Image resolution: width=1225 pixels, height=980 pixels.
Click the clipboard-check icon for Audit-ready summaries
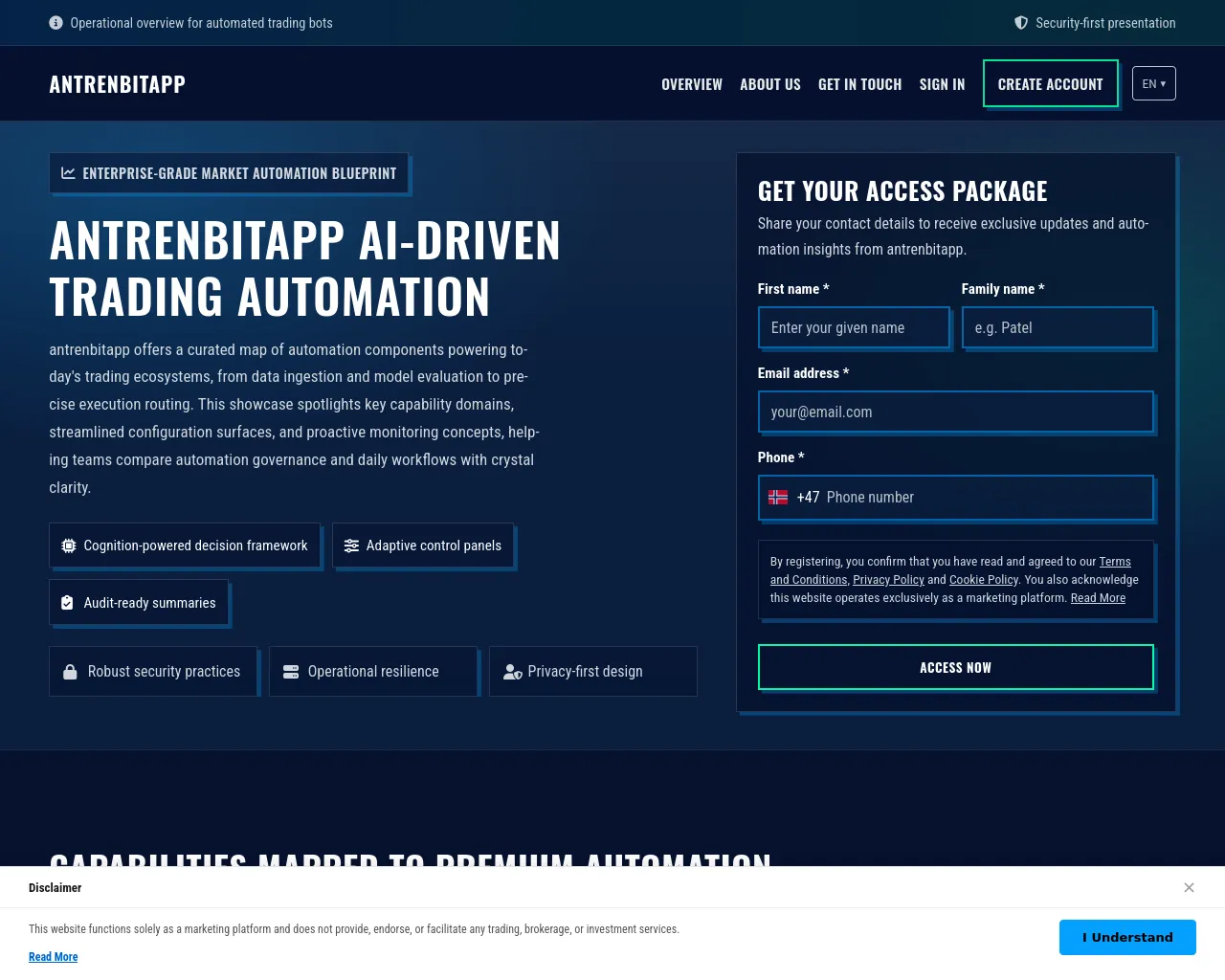(67, 603)
